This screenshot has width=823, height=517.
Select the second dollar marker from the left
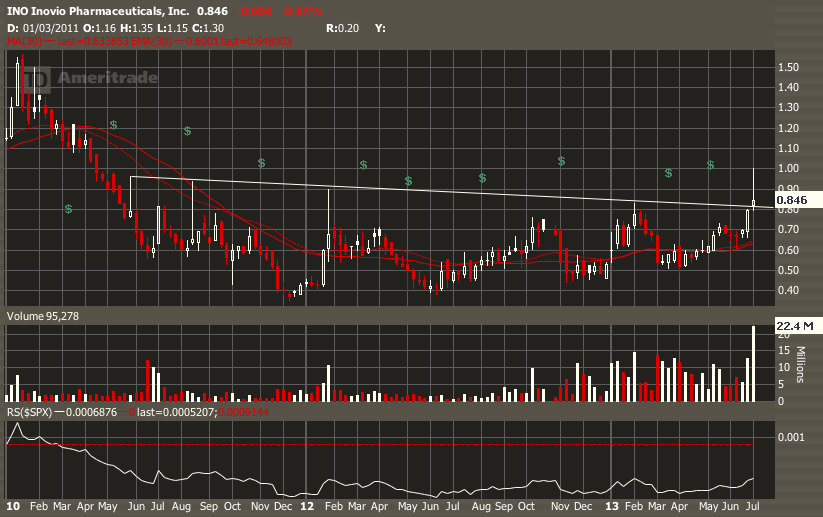114,125
